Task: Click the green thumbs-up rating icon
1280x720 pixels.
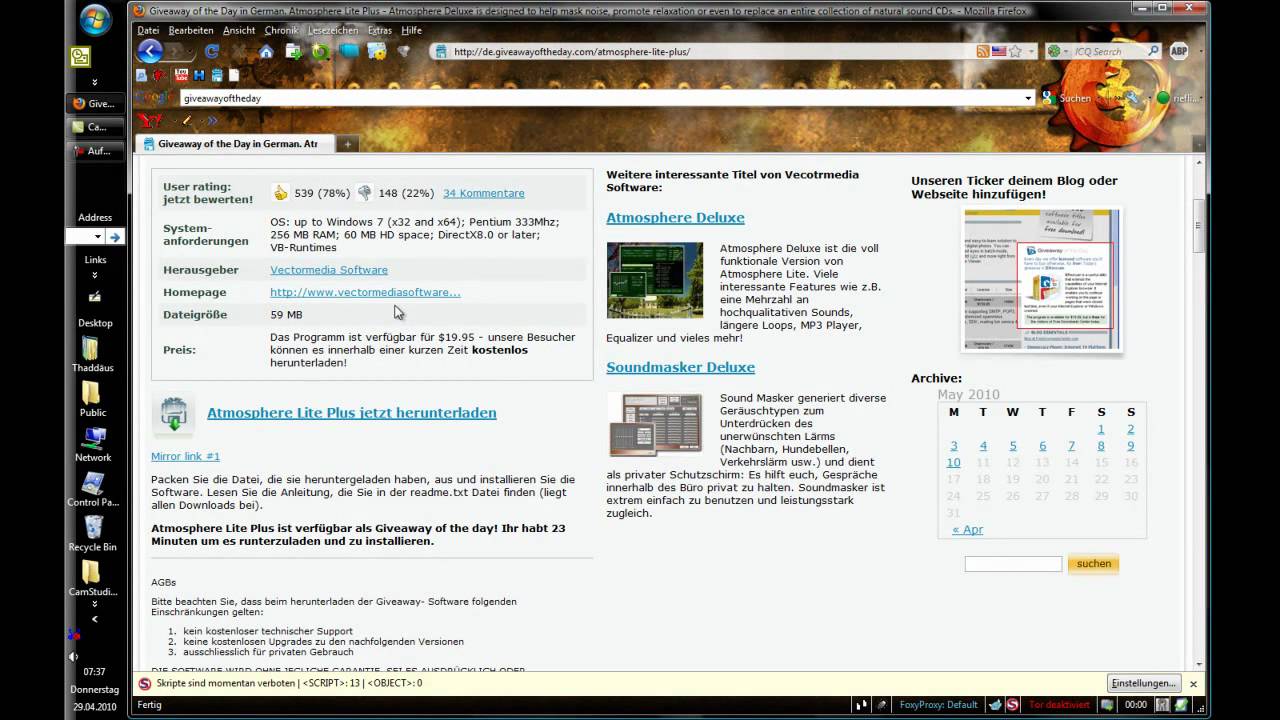Action: 281,193
